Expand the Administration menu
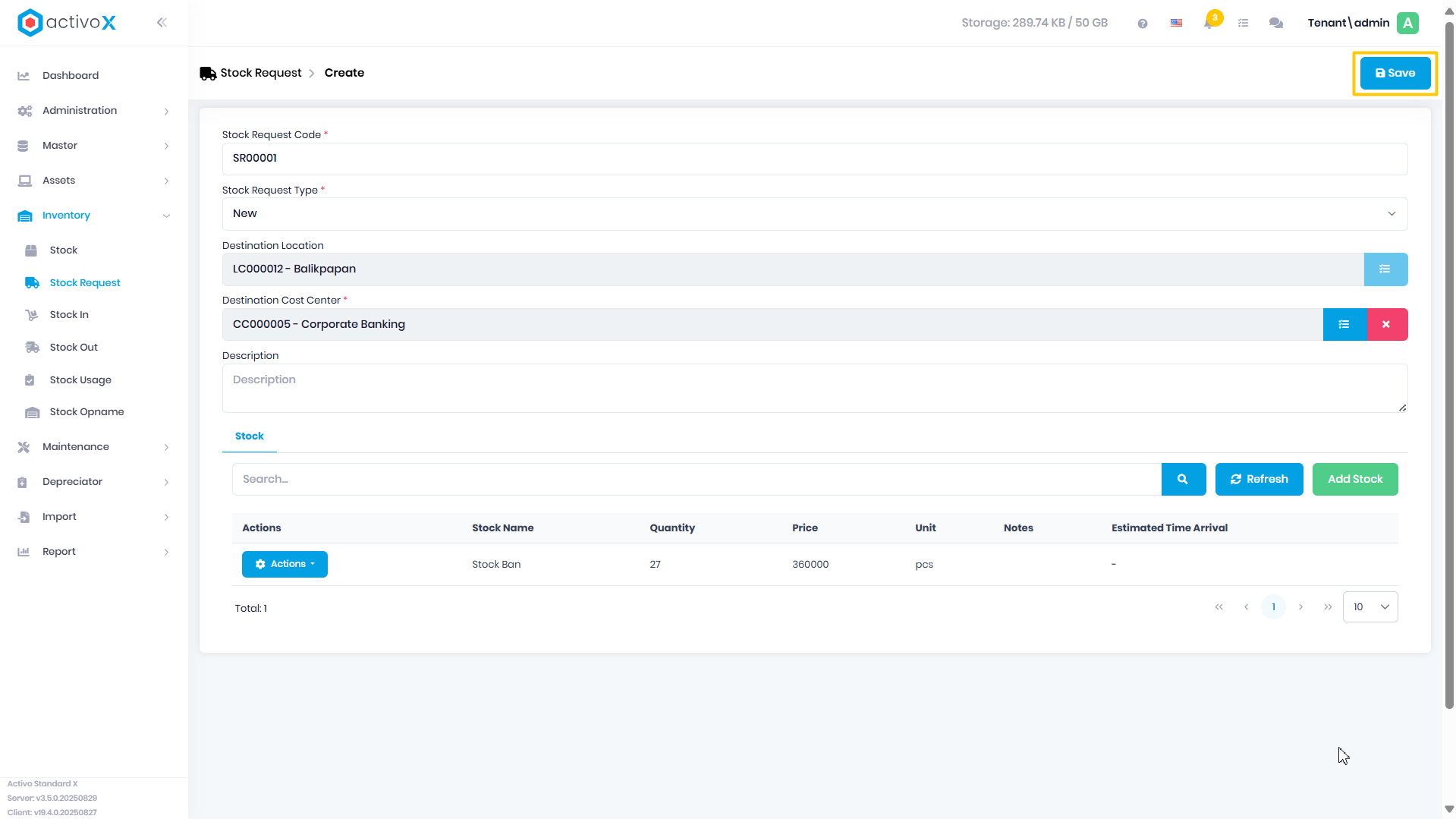The image size is (1456, 819). 93,111
